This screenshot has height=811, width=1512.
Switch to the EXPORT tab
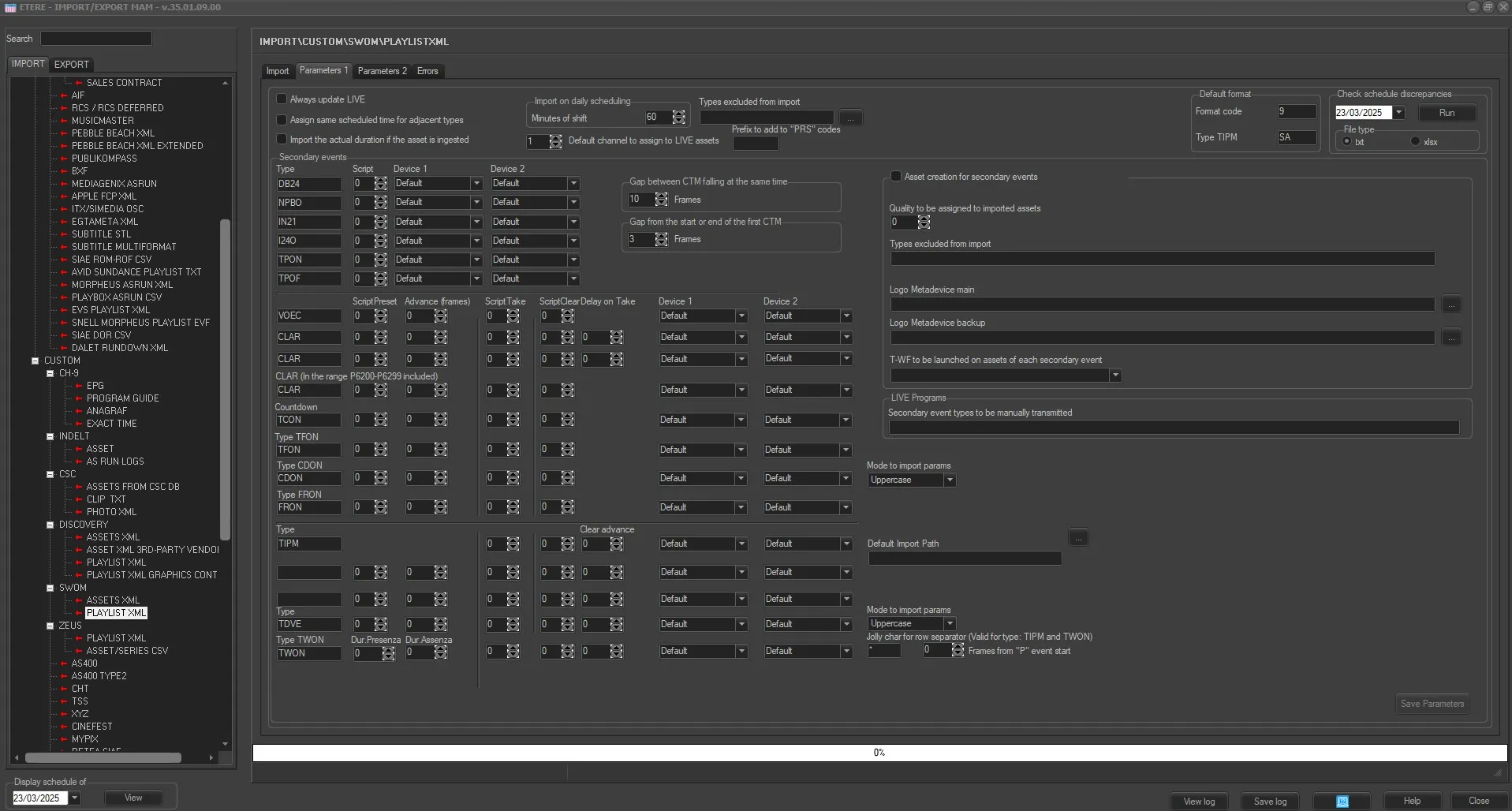click(71, 64)
